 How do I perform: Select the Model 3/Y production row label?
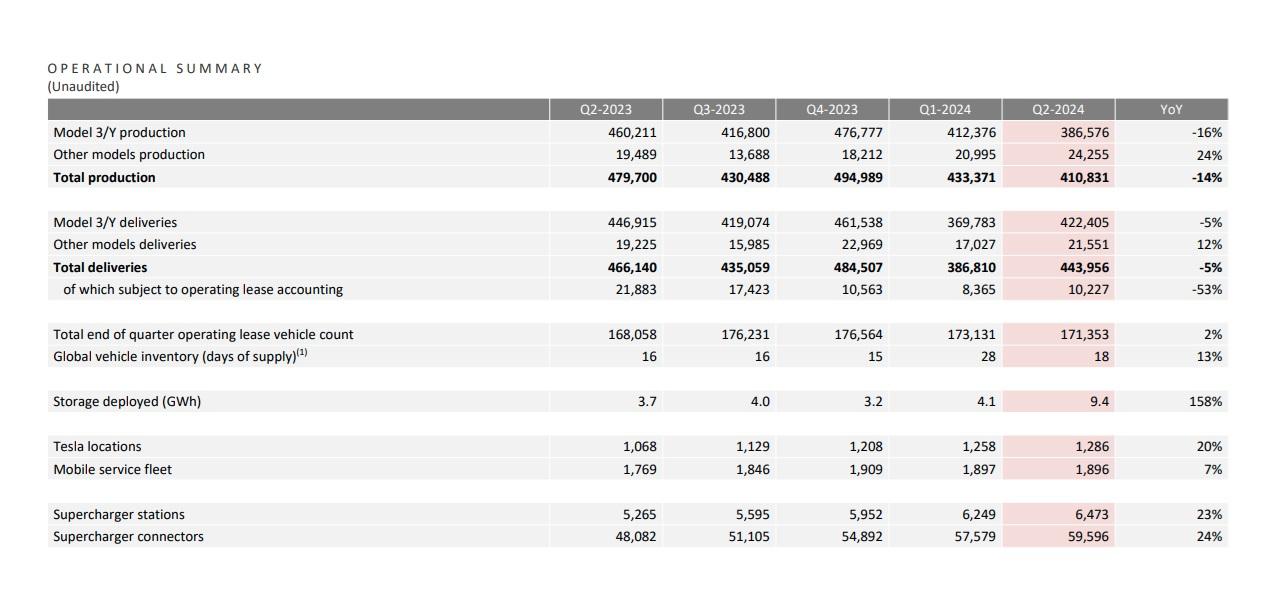119,132
